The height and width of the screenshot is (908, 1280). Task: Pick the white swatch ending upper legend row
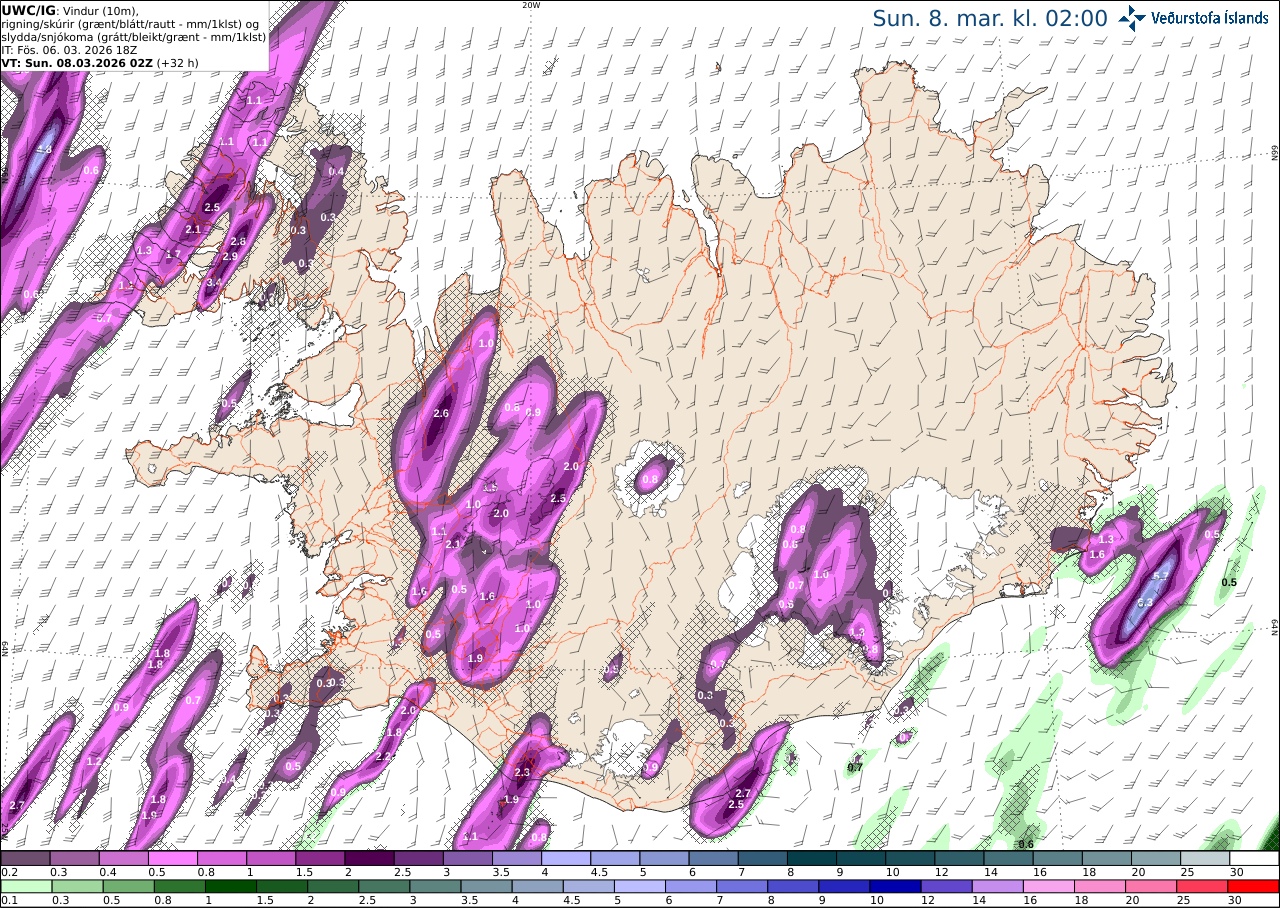tap(1254, 858)
